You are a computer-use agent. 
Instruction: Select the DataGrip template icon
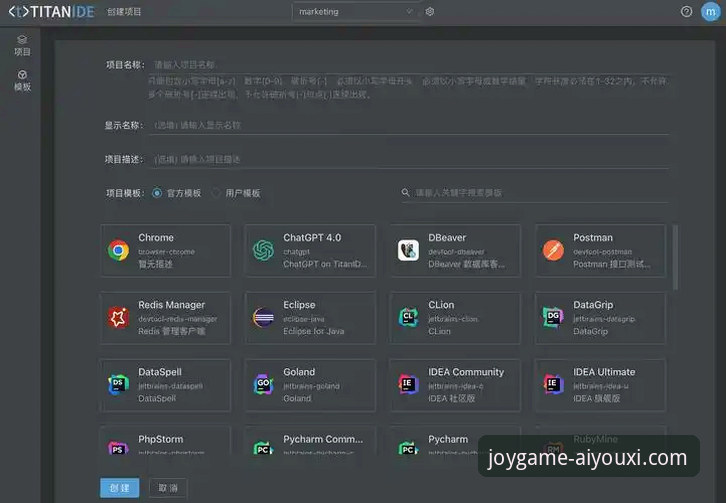point(553,317)
